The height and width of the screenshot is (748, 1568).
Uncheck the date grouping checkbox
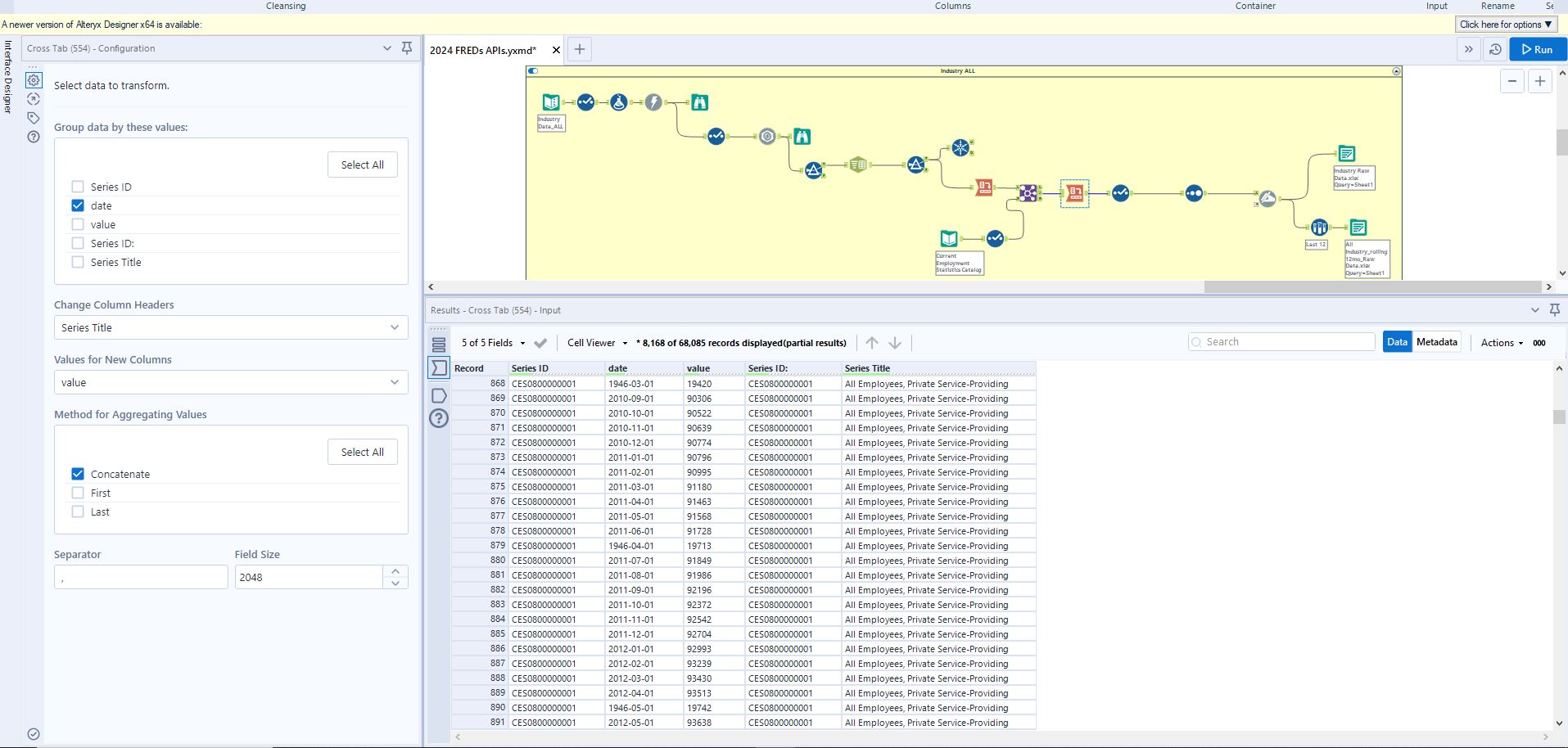78,205
